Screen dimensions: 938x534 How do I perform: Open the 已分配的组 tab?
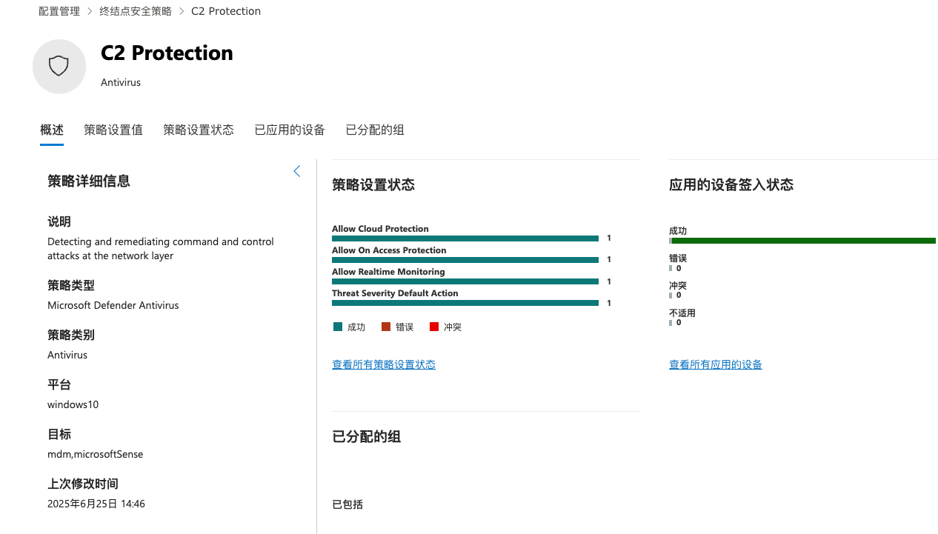[x=375, y=130]
